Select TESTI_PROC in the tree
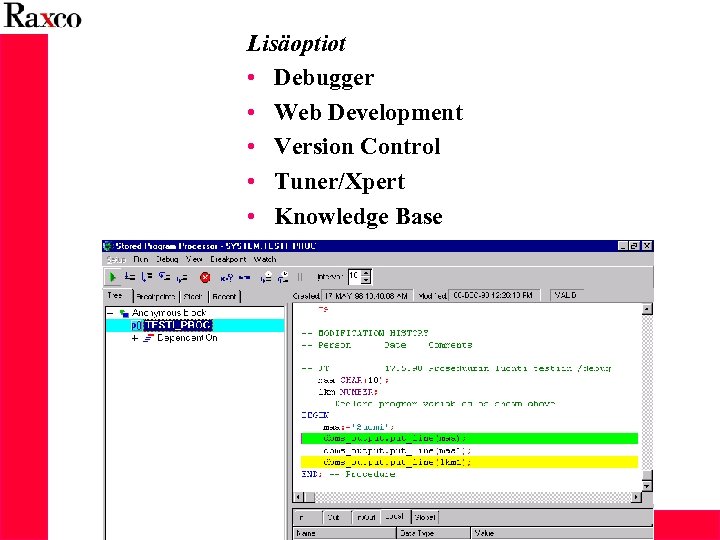Screen dimensions: 720x540 pyautogui.click(x=178, y=326)
